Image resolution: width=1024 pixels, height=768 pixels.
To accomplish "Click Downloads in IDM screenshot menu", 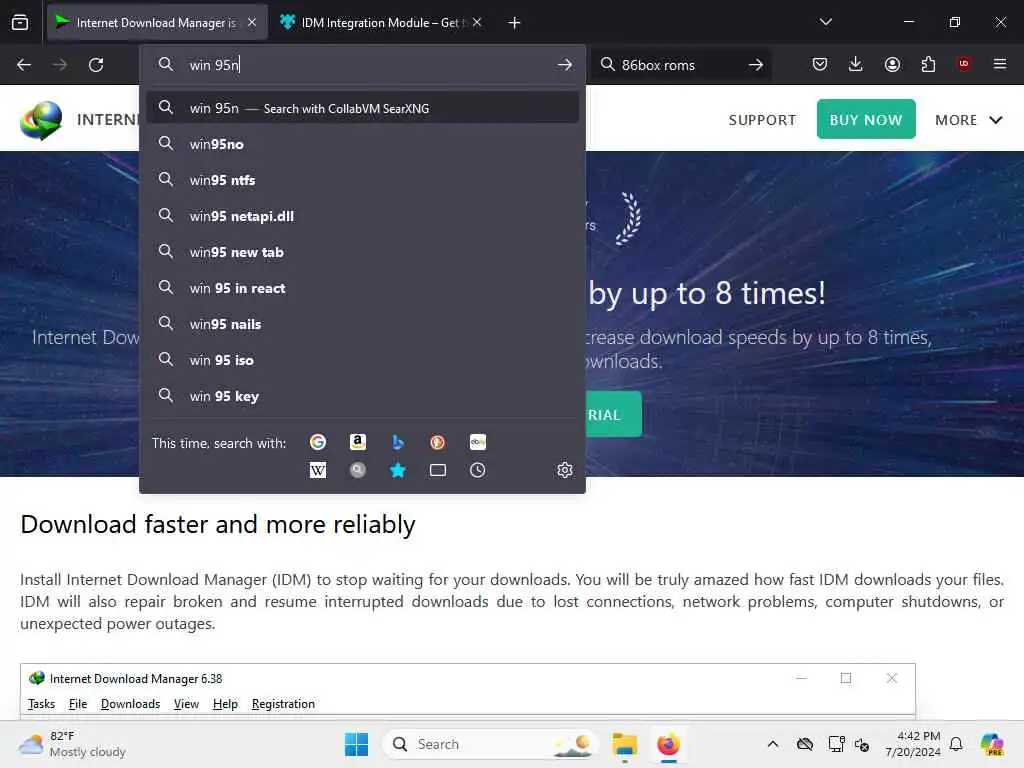I will click(x=130, y=703).
